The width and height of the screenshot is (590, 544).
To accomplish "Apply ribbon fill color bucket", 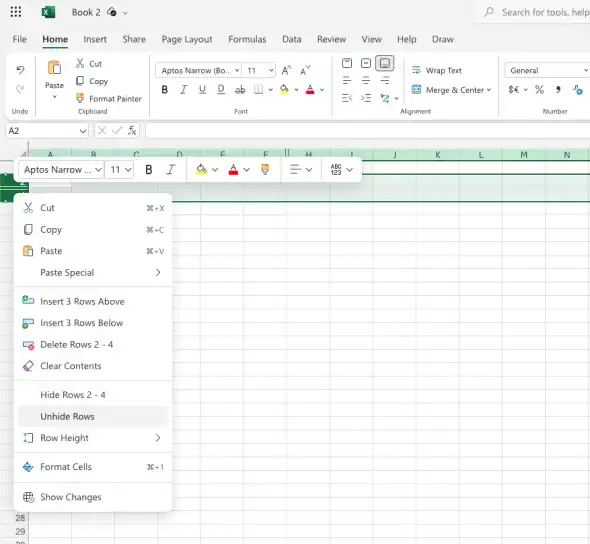I will [284, 90].
